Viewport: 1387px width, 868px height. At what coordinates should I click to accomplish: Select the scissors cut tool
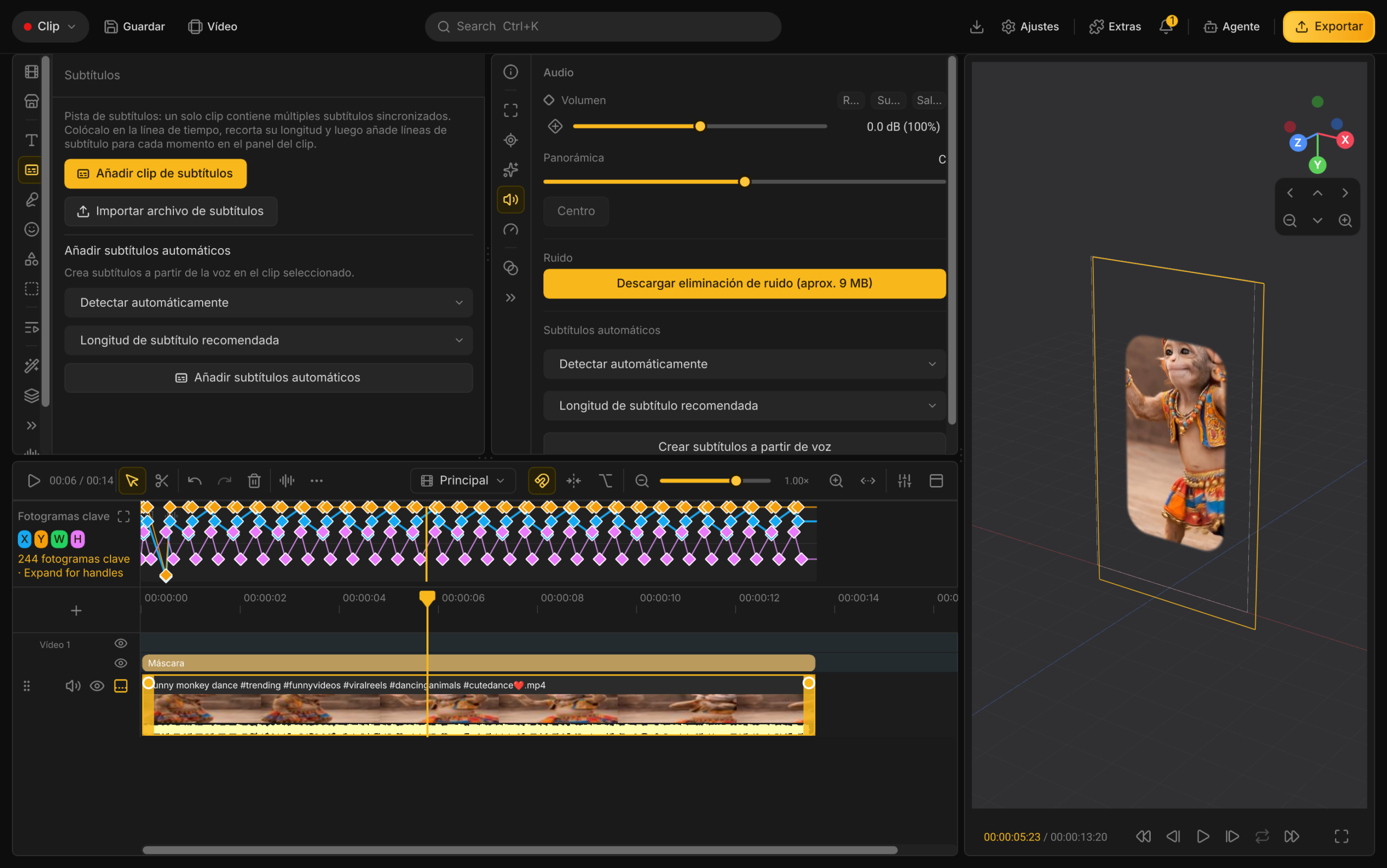coord(162,481)
